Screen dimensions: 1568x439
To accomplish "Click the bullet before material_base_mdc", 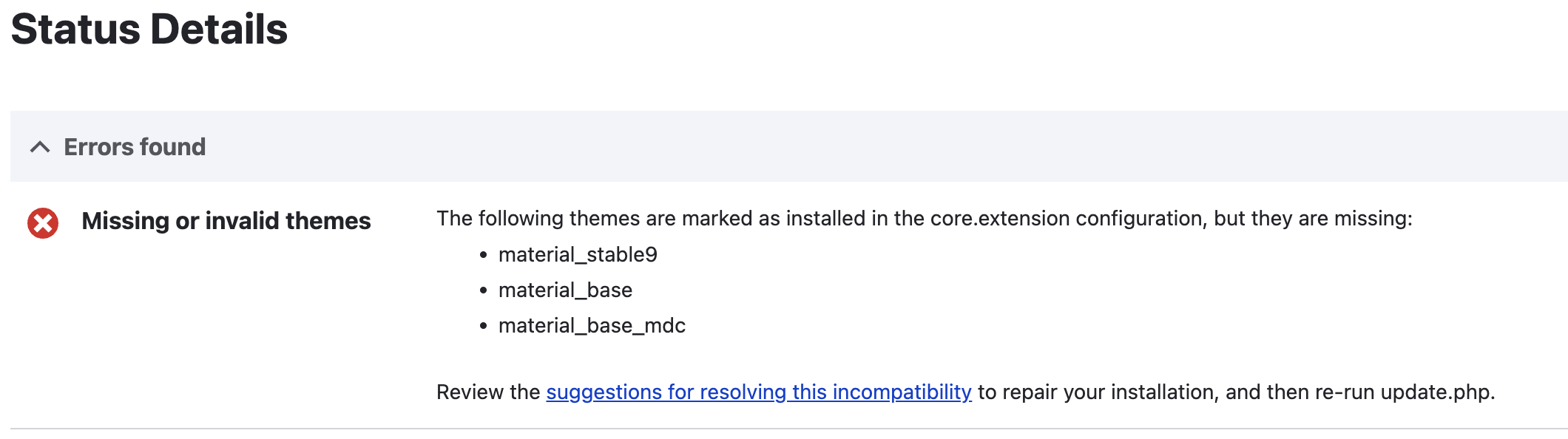I will (x=483, y=326).
